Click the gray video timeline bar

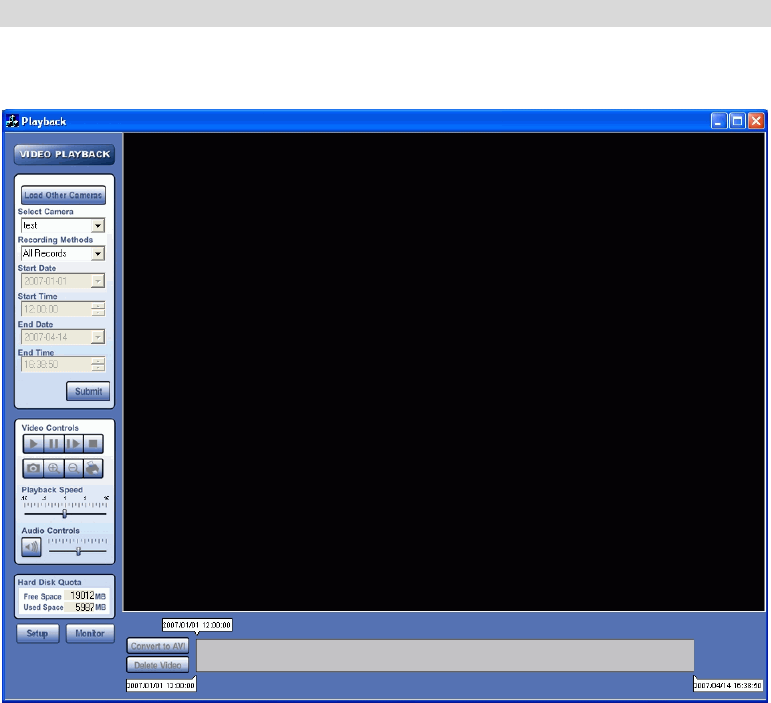point(445,655)
